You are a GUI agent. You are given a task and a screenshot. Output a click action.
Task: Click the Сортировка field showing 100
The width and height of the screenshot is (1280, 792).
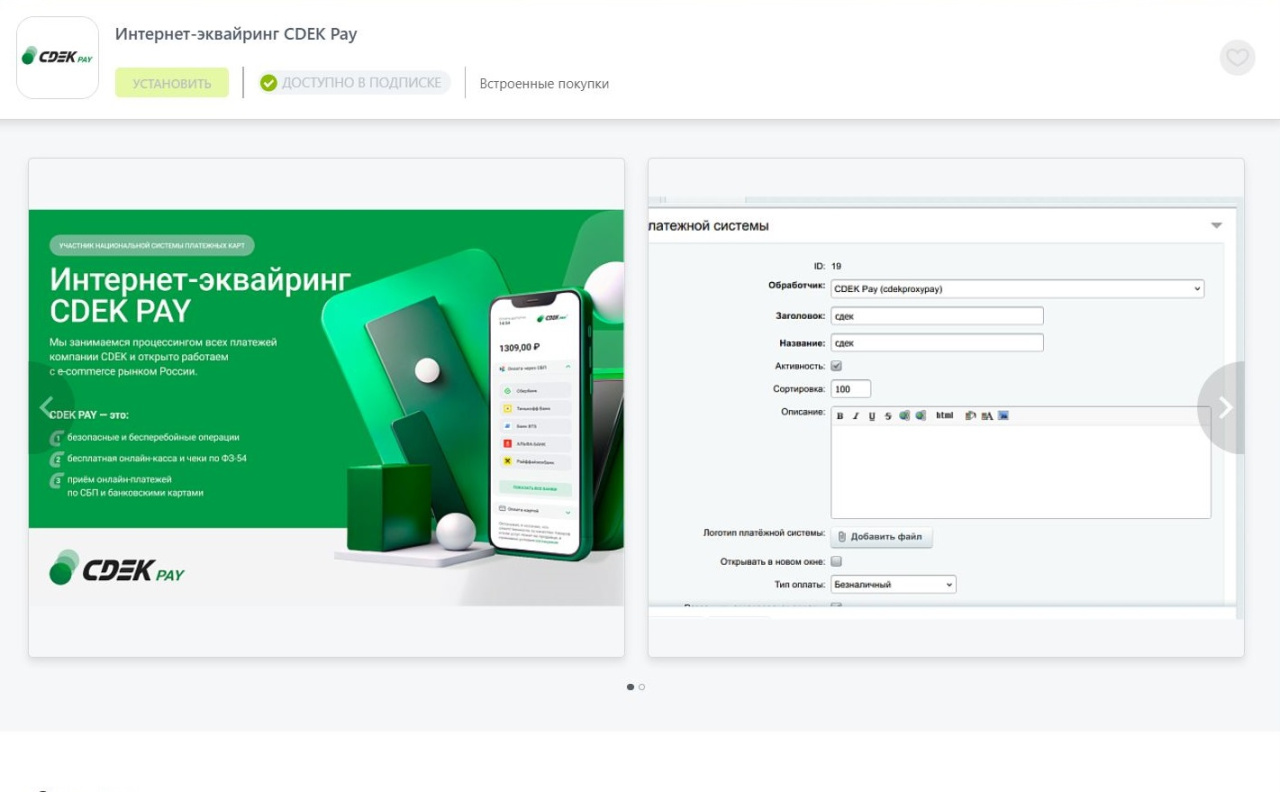tap(851, 389)
